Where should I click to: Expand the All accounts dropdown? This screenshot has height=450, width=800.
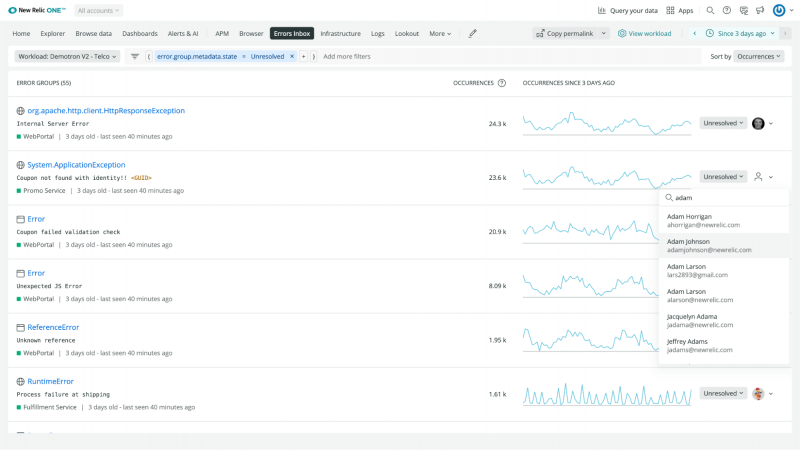coord(98,10)
